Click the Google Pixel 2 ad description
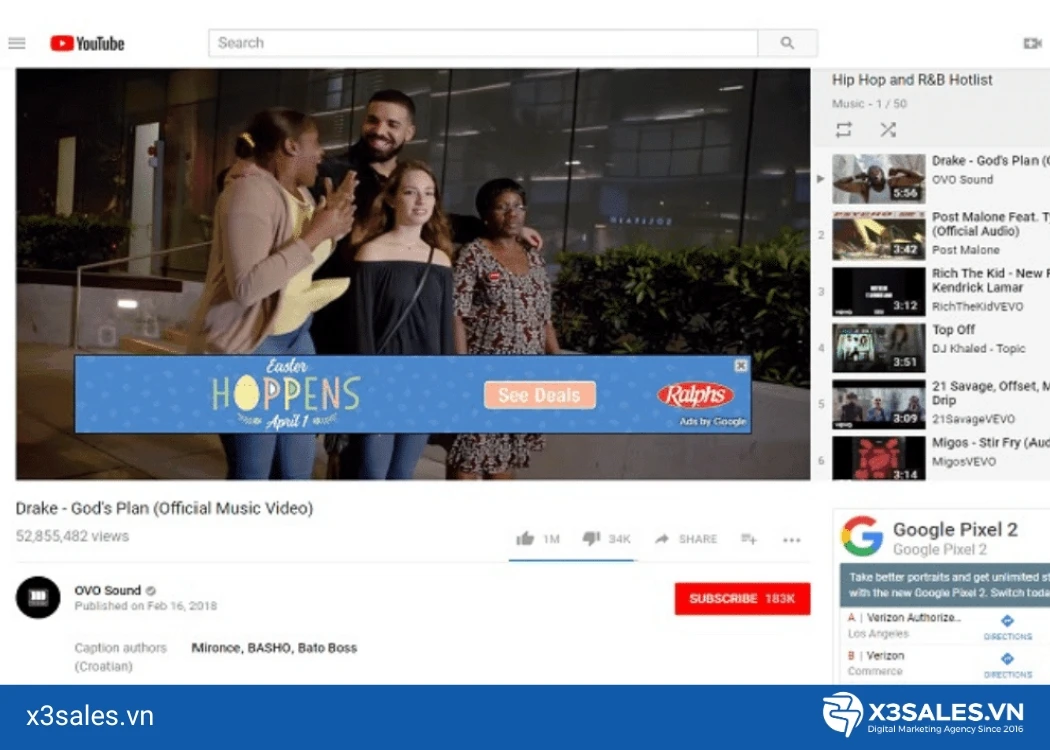 [945, 585]
